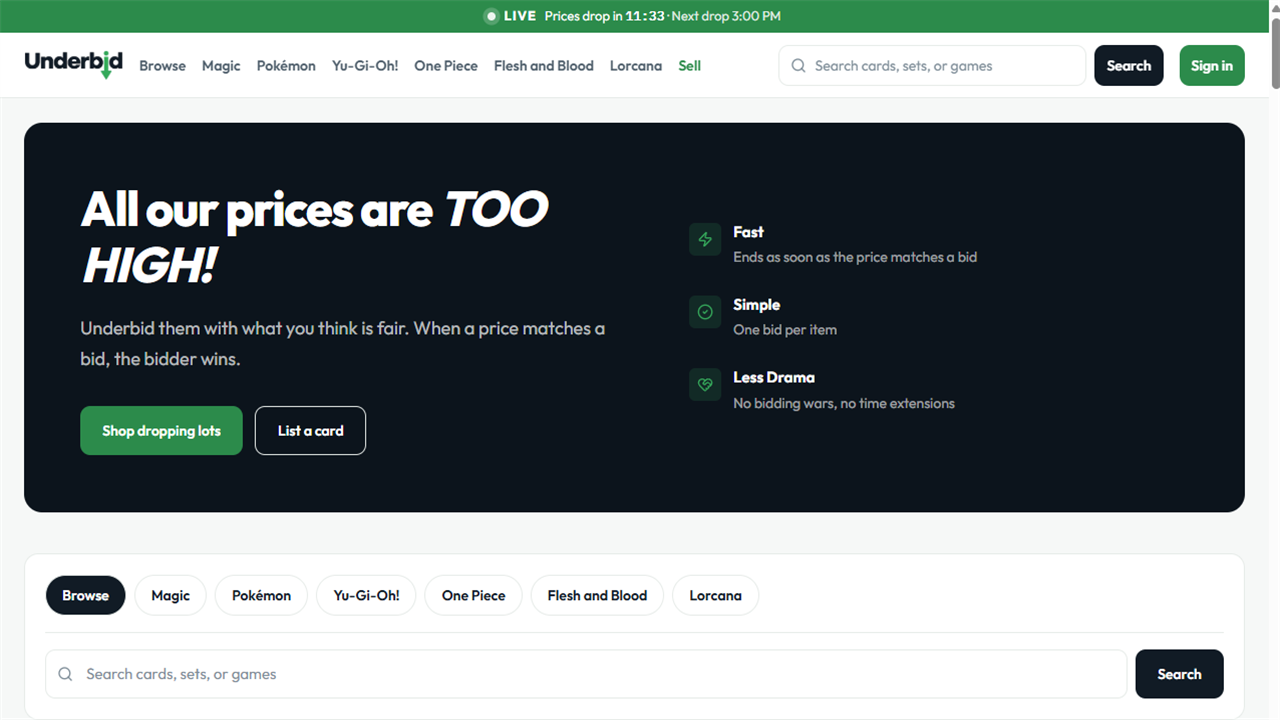Viewport: 1280px width, 720px height.
Task: Select the Flesh and Blood filter pill
Action: [x=597, y=595]
